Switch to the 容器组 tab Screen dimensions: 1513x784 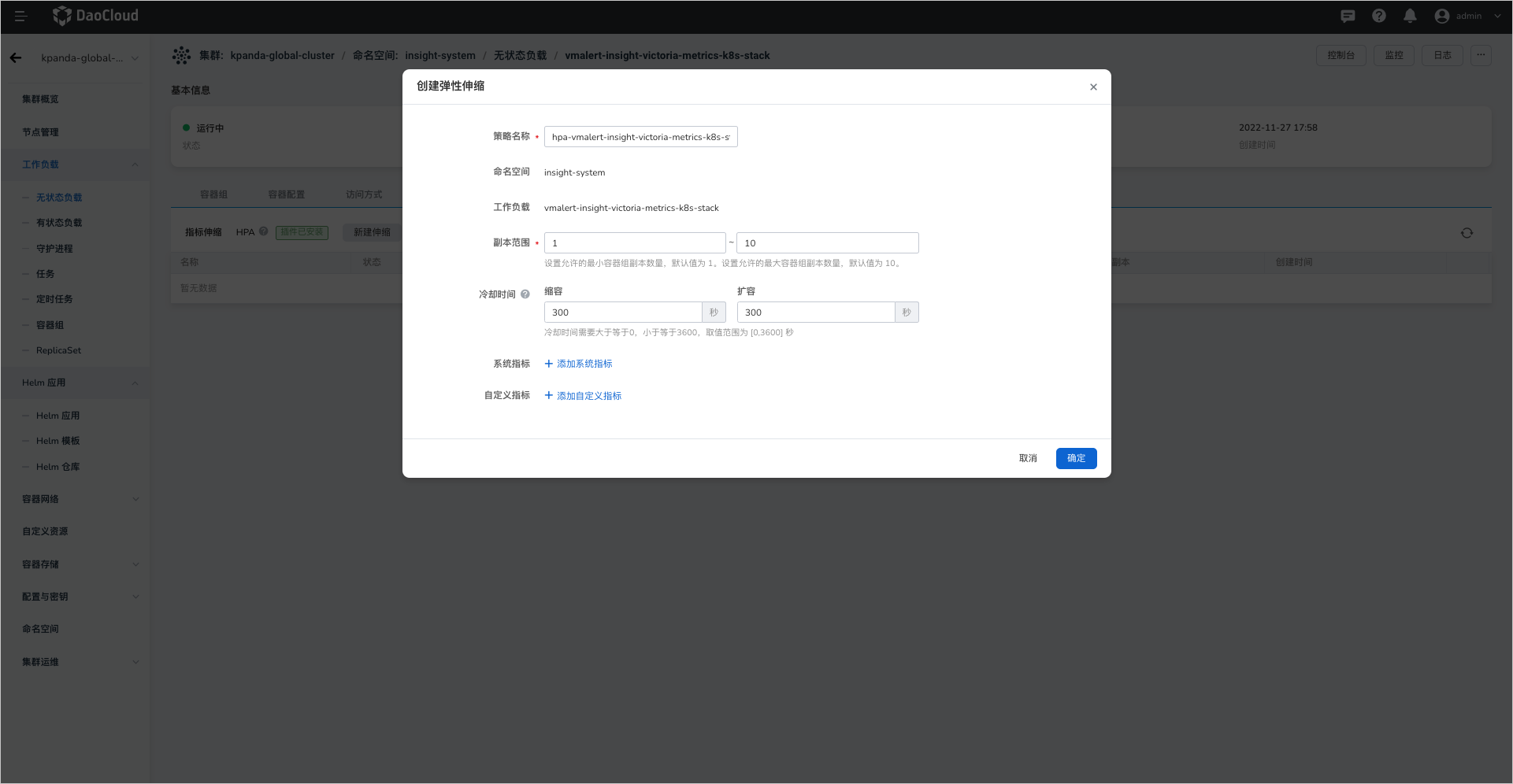tap(213, 194)
